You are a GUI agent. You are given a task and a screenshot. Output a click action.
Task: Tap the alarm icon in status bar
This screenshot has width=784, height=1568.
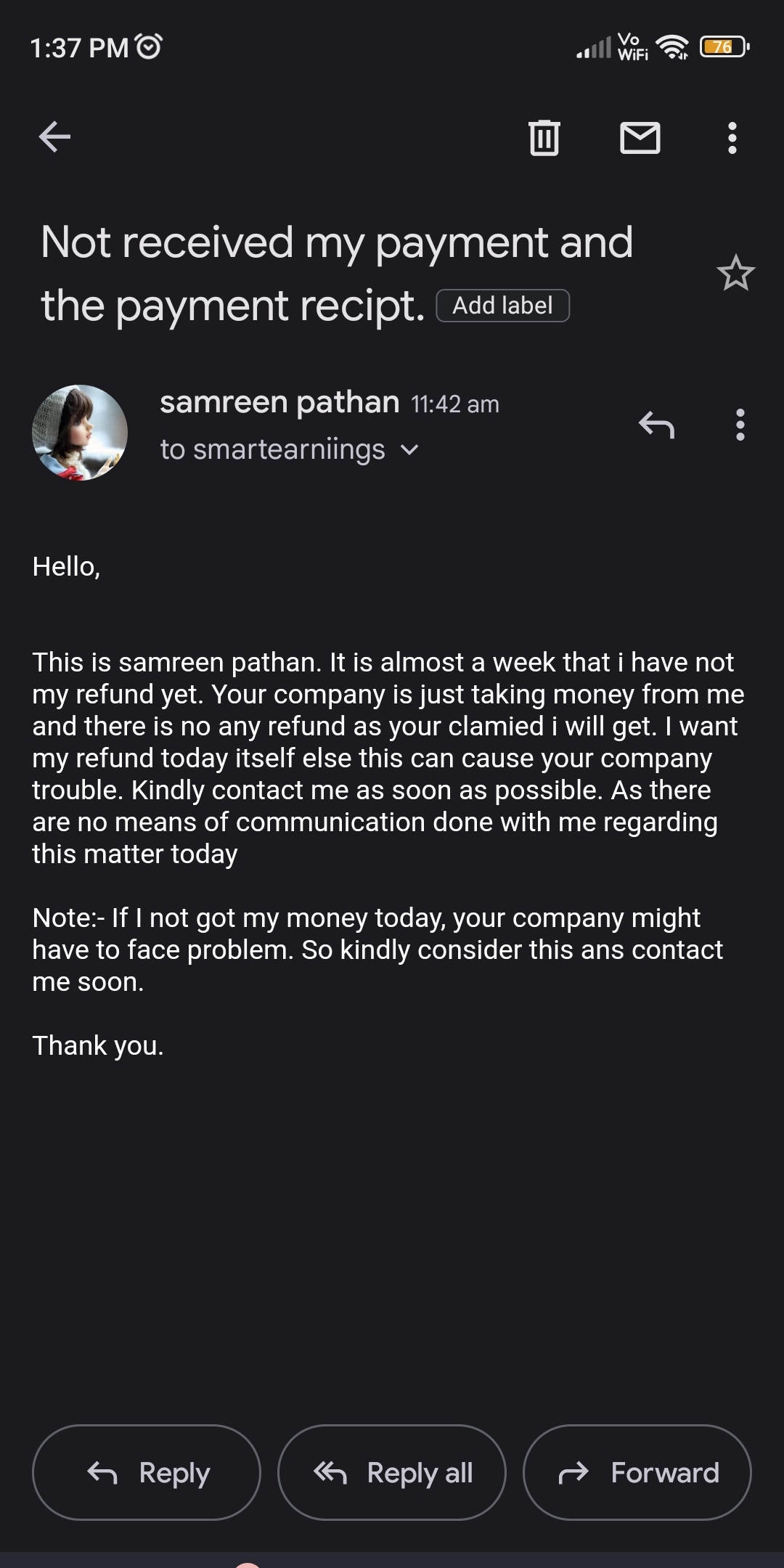pos(149,47)
